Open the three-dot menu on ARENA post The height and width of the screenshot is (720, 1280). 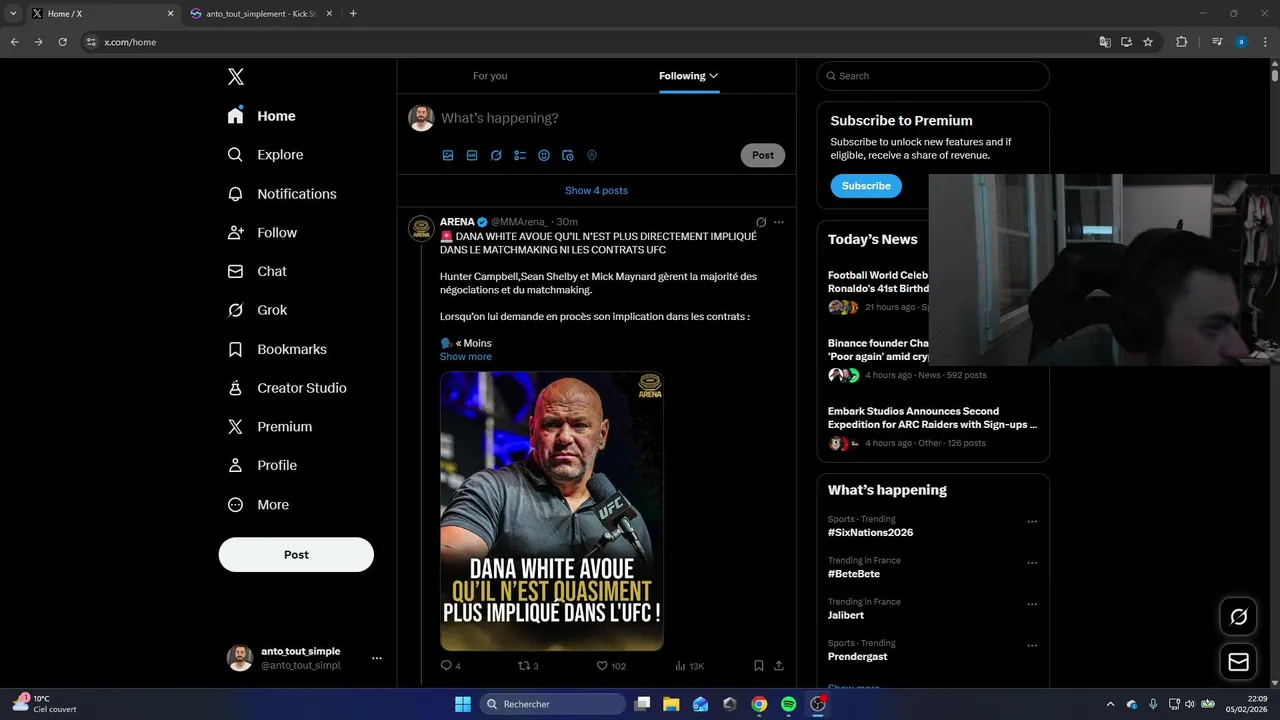pos(779,222)
